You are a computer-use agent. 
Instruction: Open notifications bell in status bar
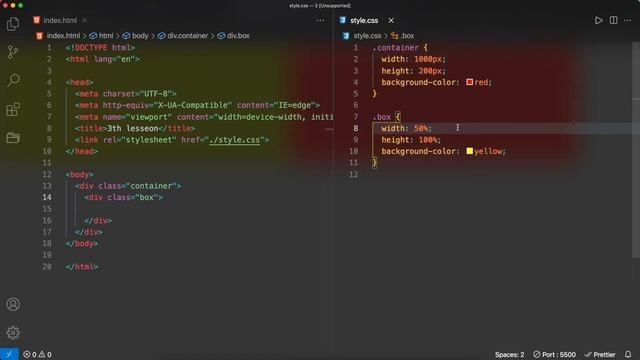628,354
